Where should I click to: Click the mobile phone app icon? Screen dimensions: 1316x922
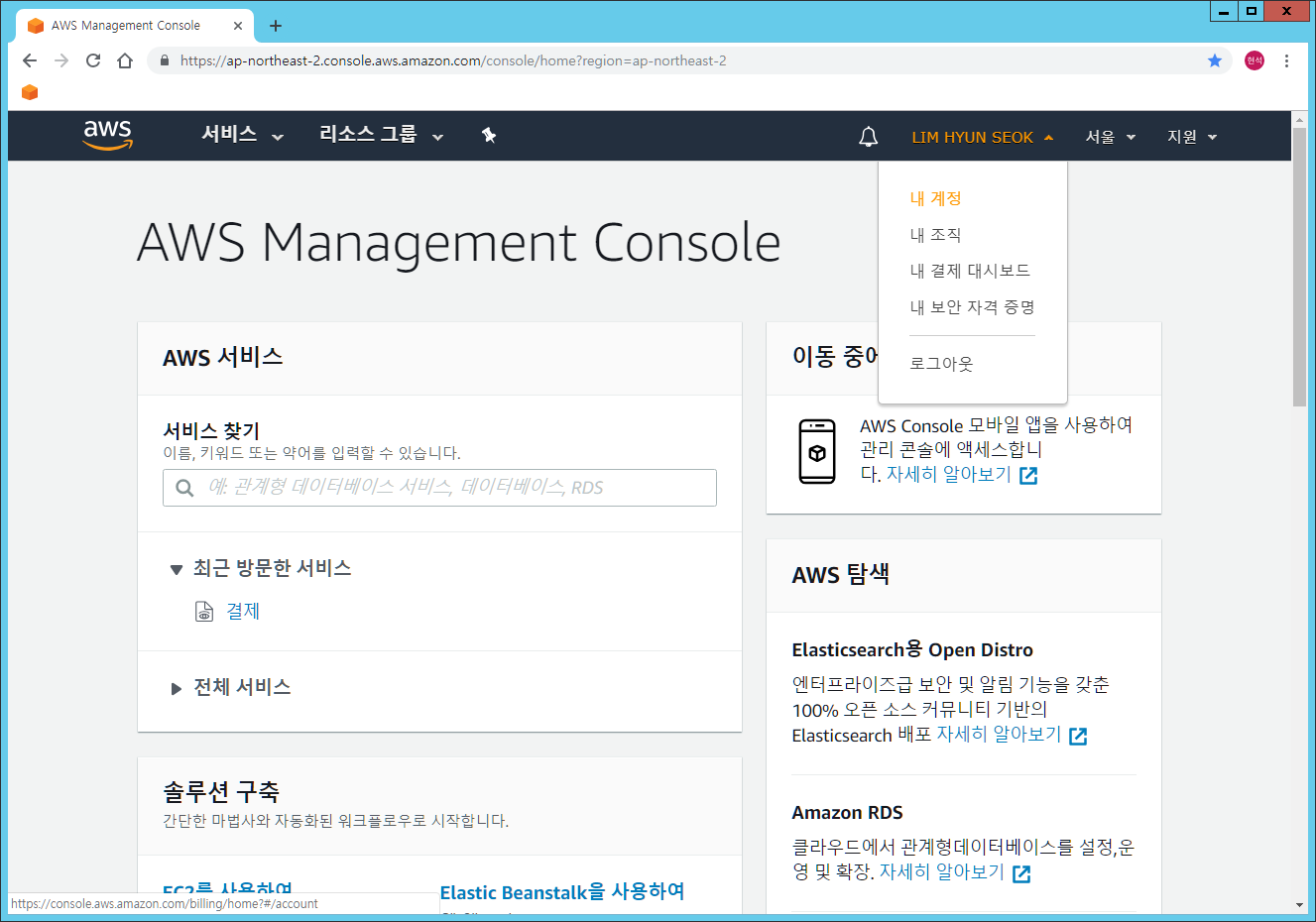(x=817, y=451)
